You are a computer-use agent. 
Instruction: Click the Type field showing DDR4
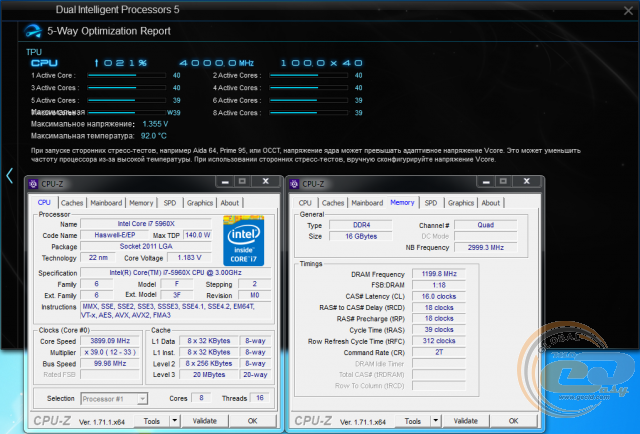coord(361,225)
